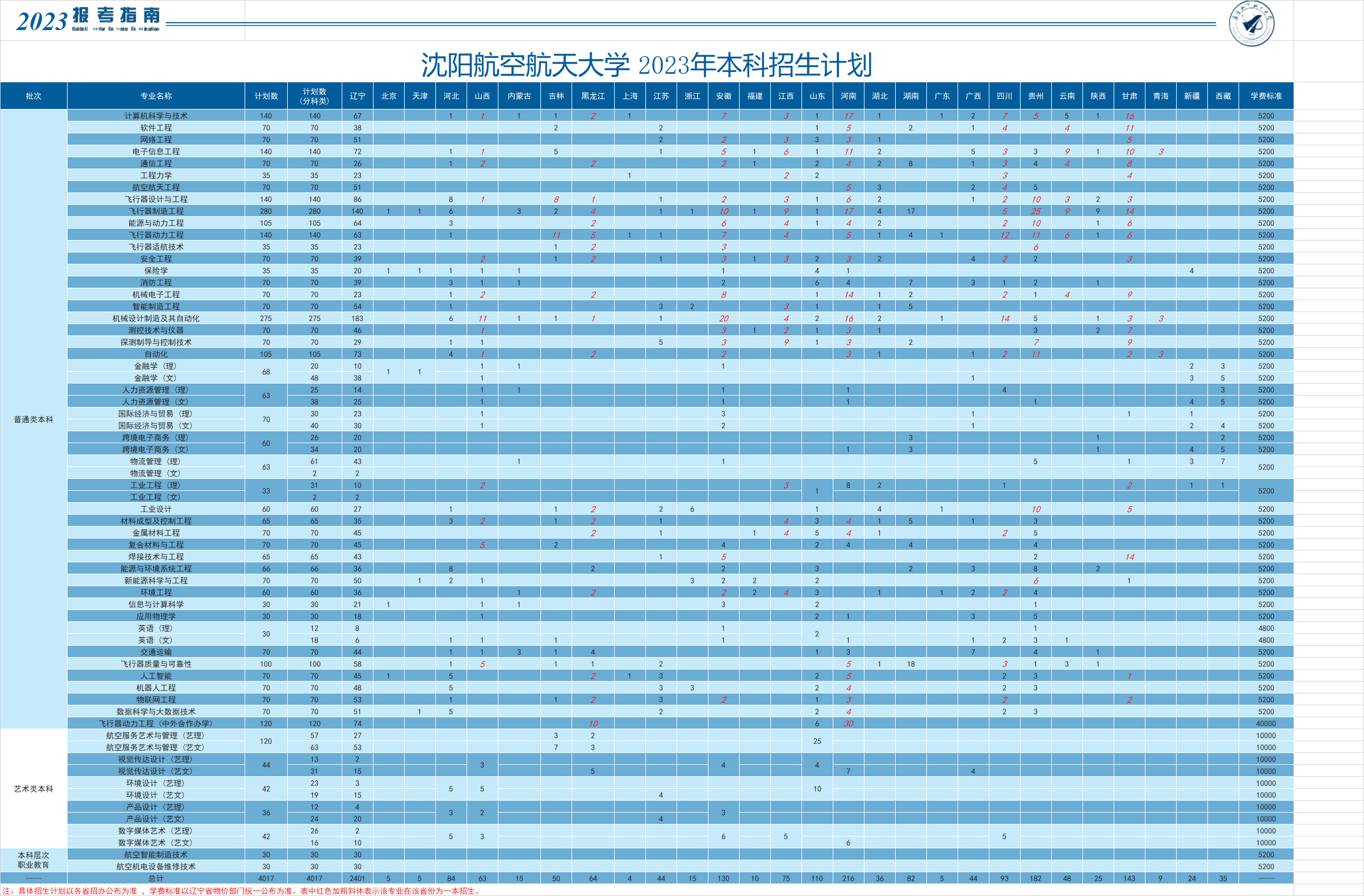The height and width of the screenshot is (896, 1364).
Task: Click the '内蒙古' column header
Action: coord(519,96)
